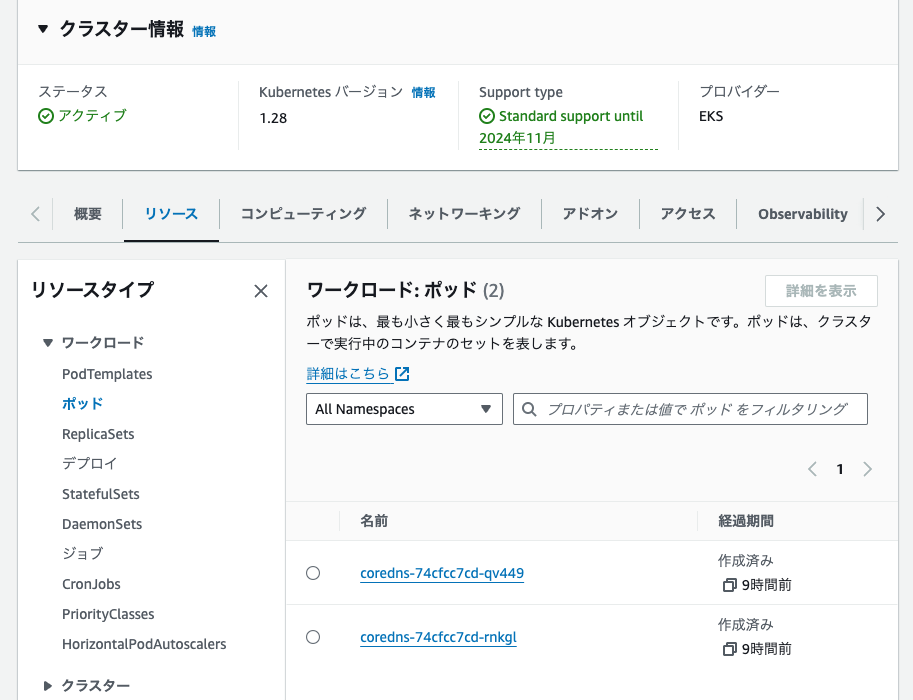Select PodTemplates resource type
This screenshot has height=700, width=913.
pos(107,374)
